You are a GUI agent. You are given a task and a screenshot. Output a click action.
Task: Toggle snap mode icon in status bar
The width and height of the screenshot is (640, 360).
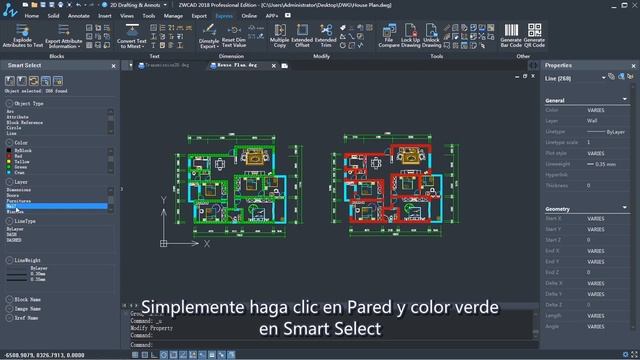144,355
